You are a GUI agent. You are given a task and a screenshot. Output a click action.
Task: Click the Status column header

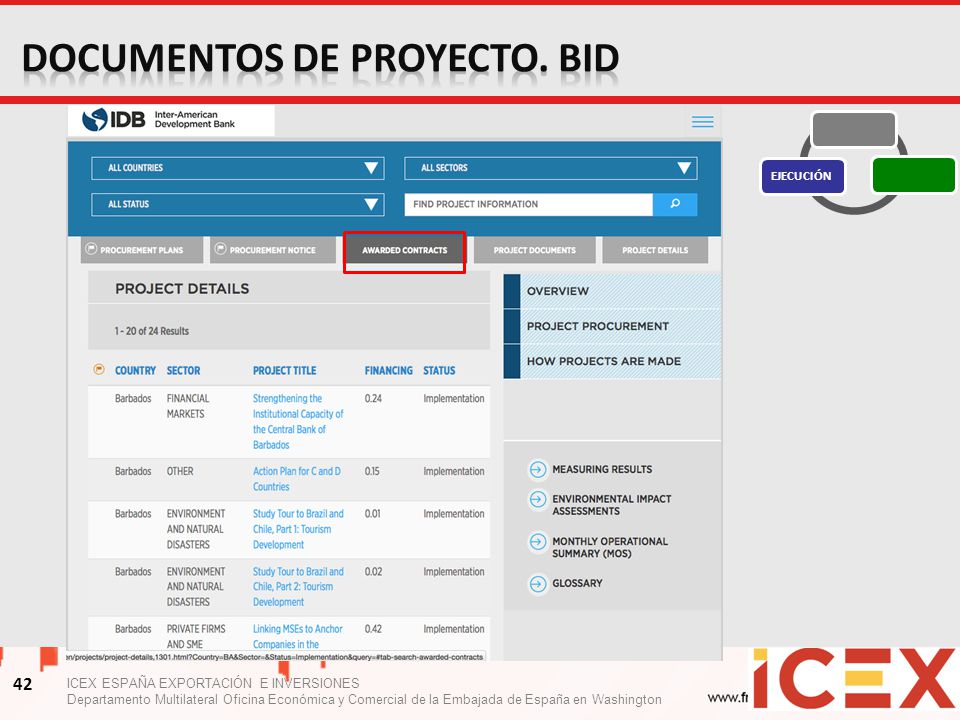[x=439, y=370]
